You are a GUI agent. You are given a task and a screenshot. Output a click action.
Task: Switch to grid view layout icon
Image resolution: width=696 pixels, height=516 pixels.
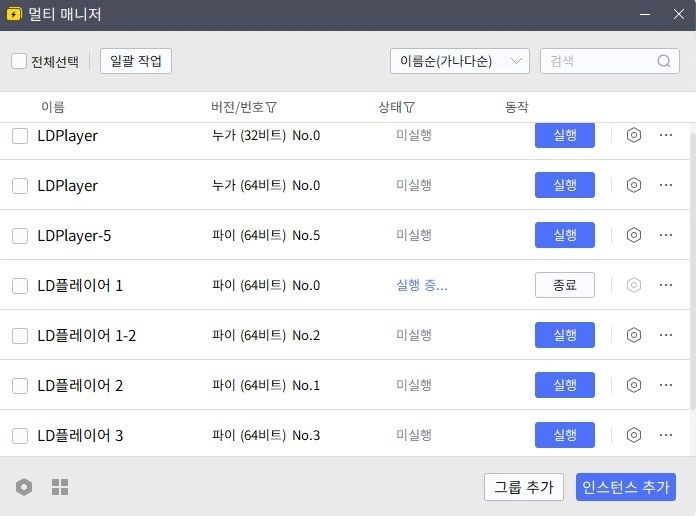(x=60, y=487)
